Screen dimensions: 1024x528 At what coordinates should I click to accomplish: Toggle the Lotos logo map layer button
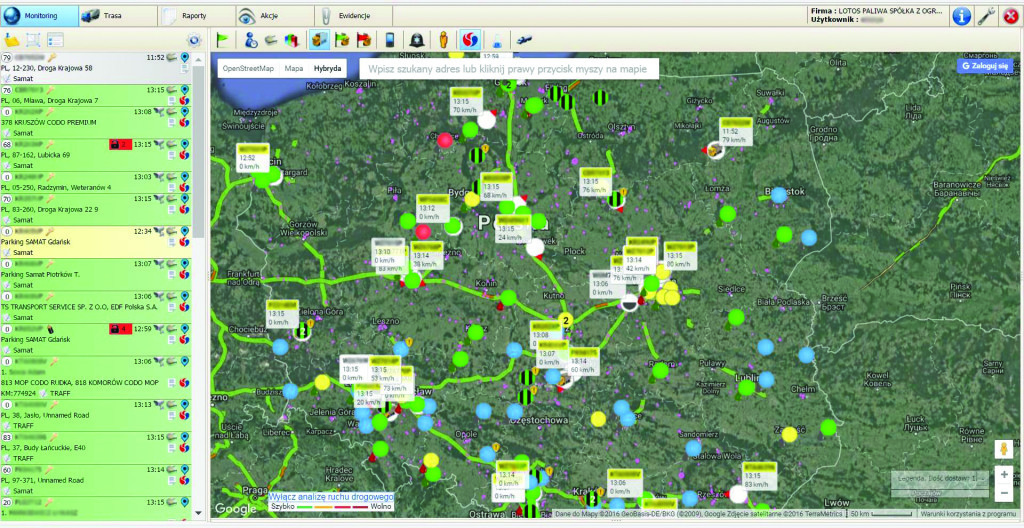(x=470, y=40)
